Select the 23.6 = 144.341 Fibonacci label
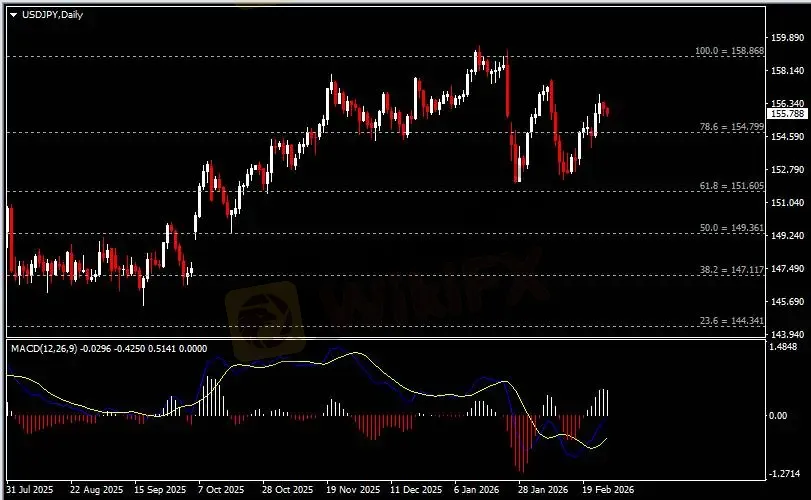This screenshot has width=811, height=500. 733,320
